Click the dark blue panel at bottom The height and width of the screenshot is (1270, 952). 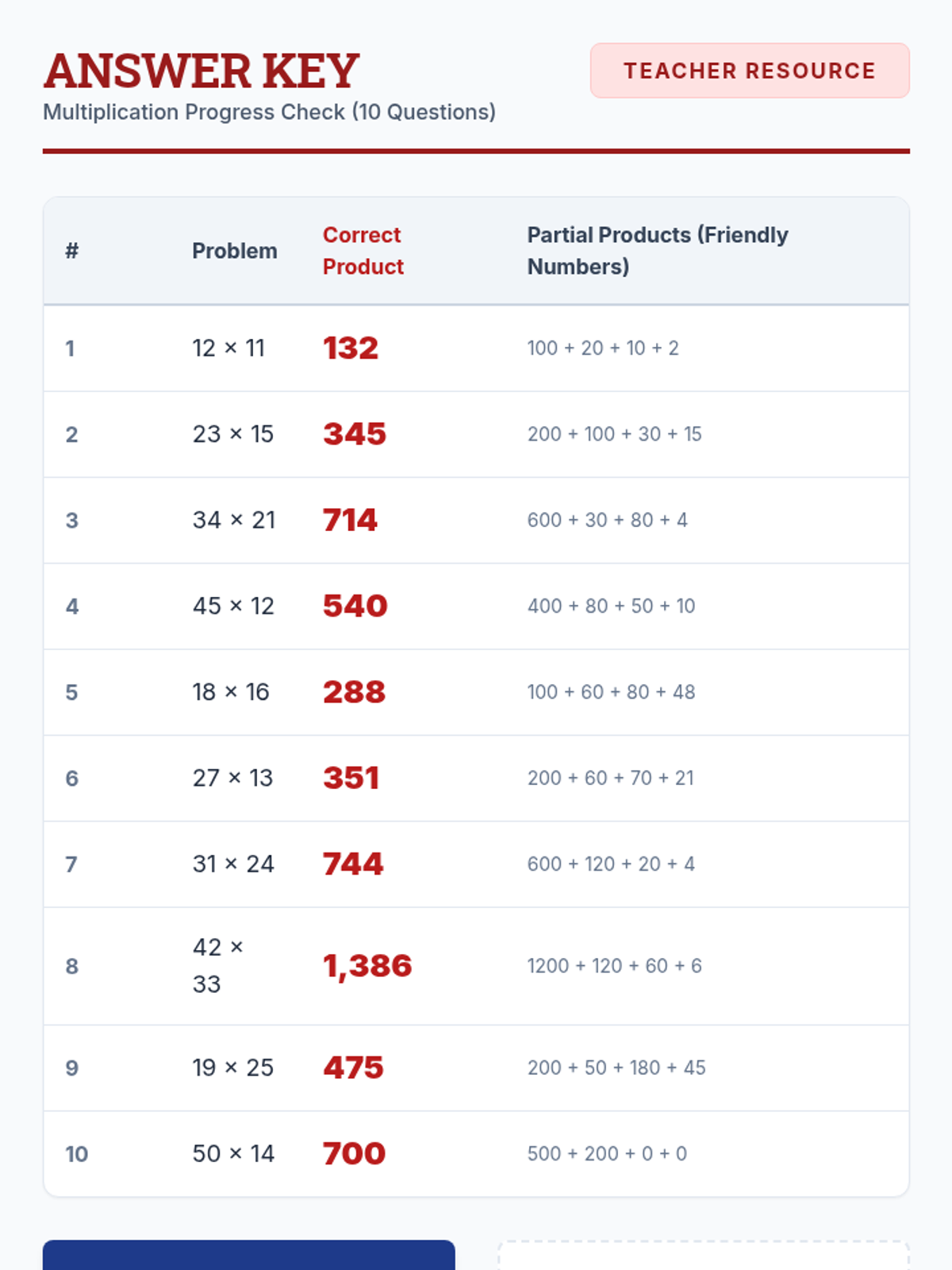click(x=248, y=1256)
